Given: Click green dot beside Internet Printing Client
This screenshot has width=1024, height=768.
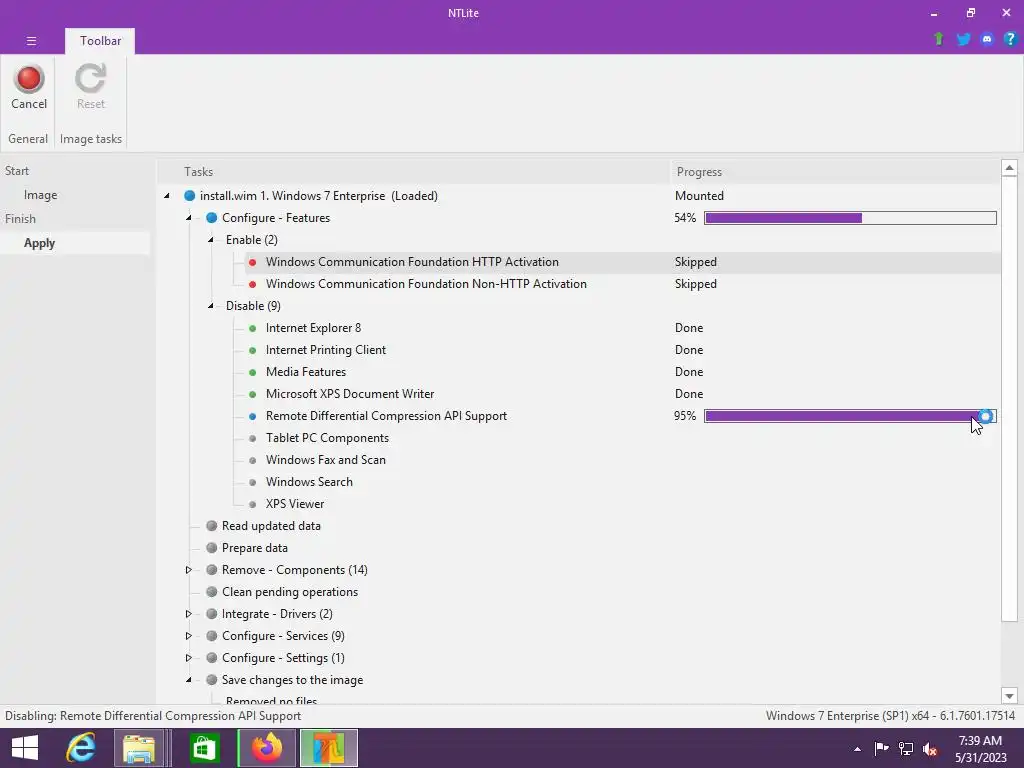Looking at the screenshot, I should (x=253, y=350).
